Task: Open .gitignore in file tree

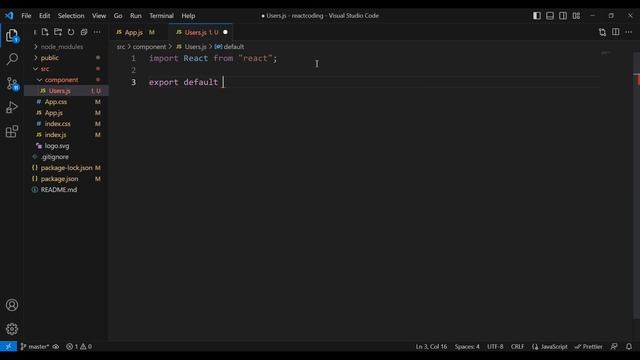Action: 55,157
